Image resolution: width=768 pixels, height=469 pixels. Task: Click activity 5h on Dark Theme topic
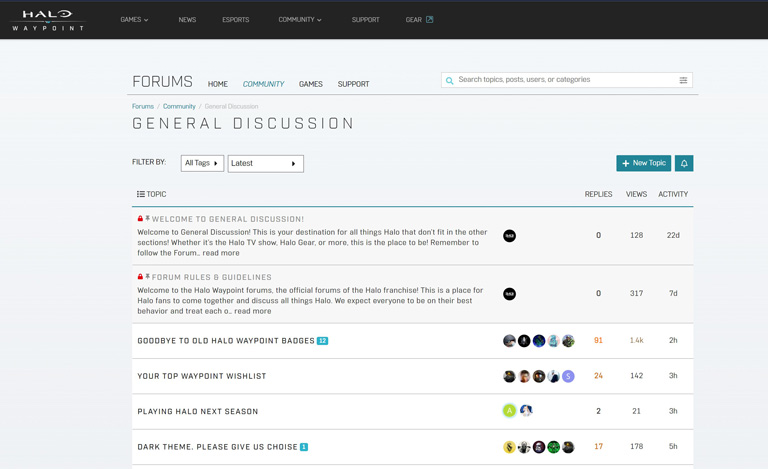click(x=673, y=446)
